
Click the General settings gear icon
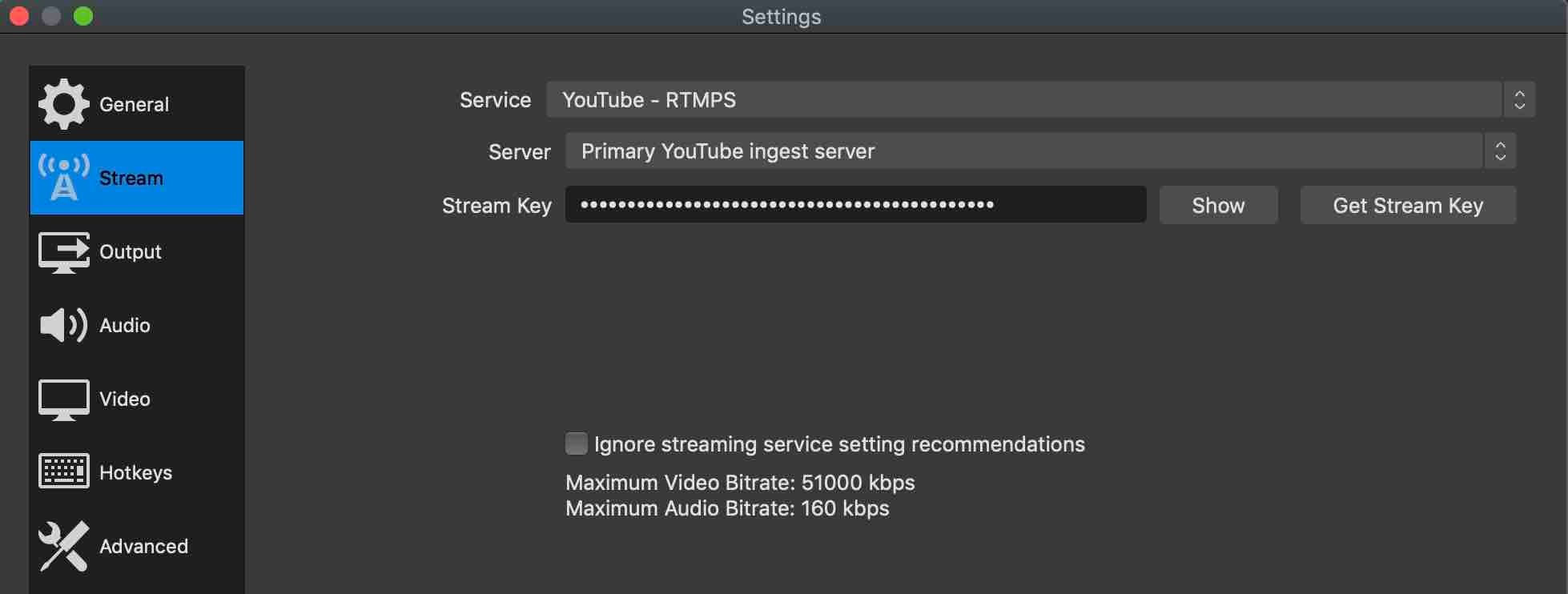tap(62, 103)
